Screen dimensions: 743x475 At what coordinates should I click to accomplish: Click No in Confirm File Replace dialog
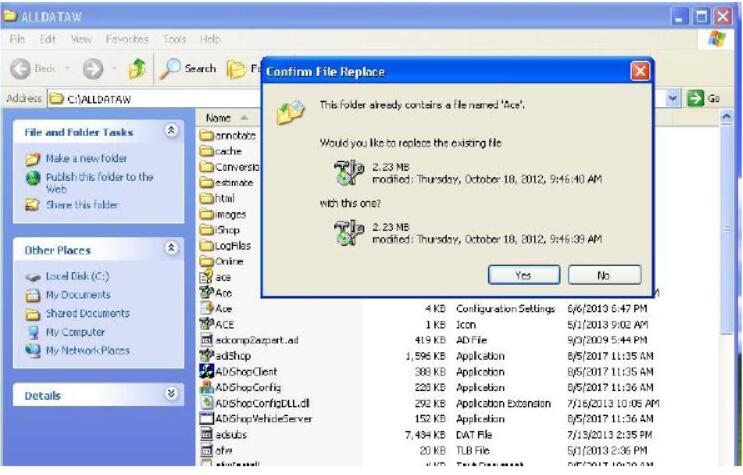(x=604, y=275)
